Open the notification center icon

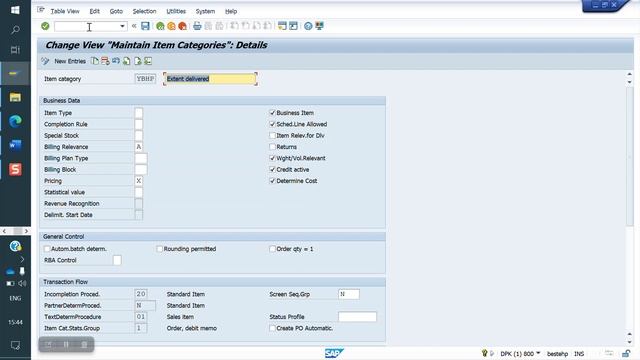15,345
